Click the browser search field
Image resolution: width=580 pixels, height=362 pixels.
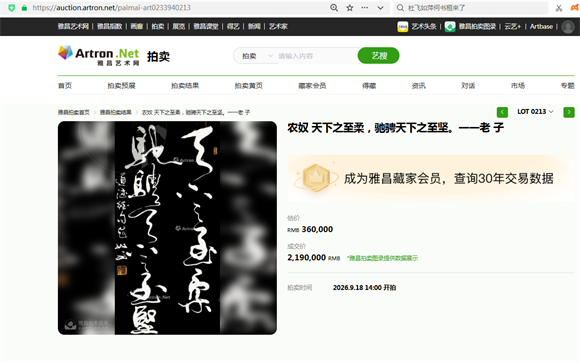471,8
